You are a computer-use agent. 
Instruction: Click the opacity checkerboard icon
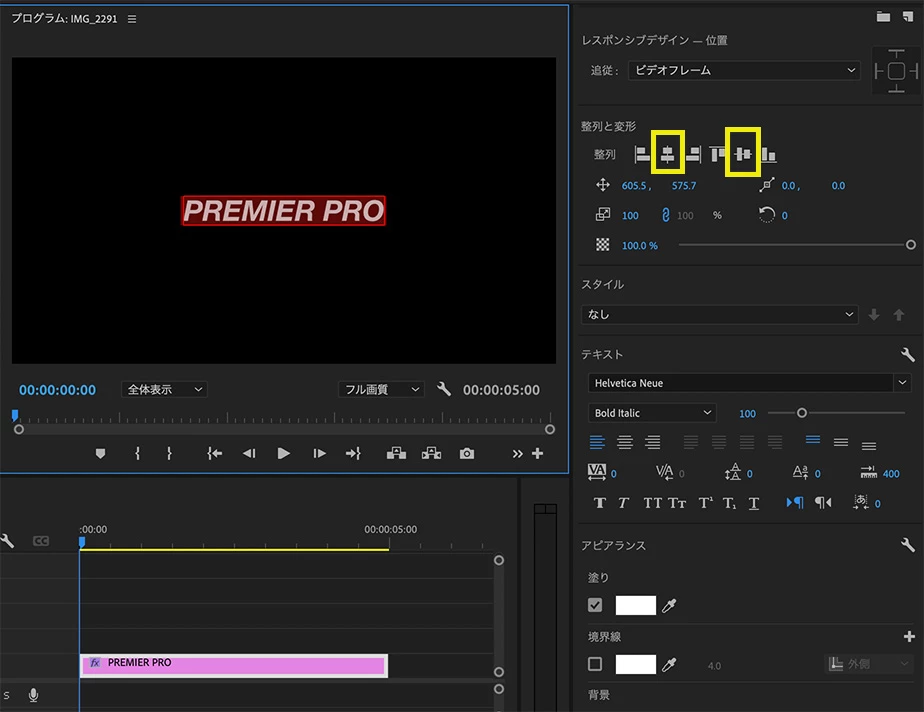(602, 245)
